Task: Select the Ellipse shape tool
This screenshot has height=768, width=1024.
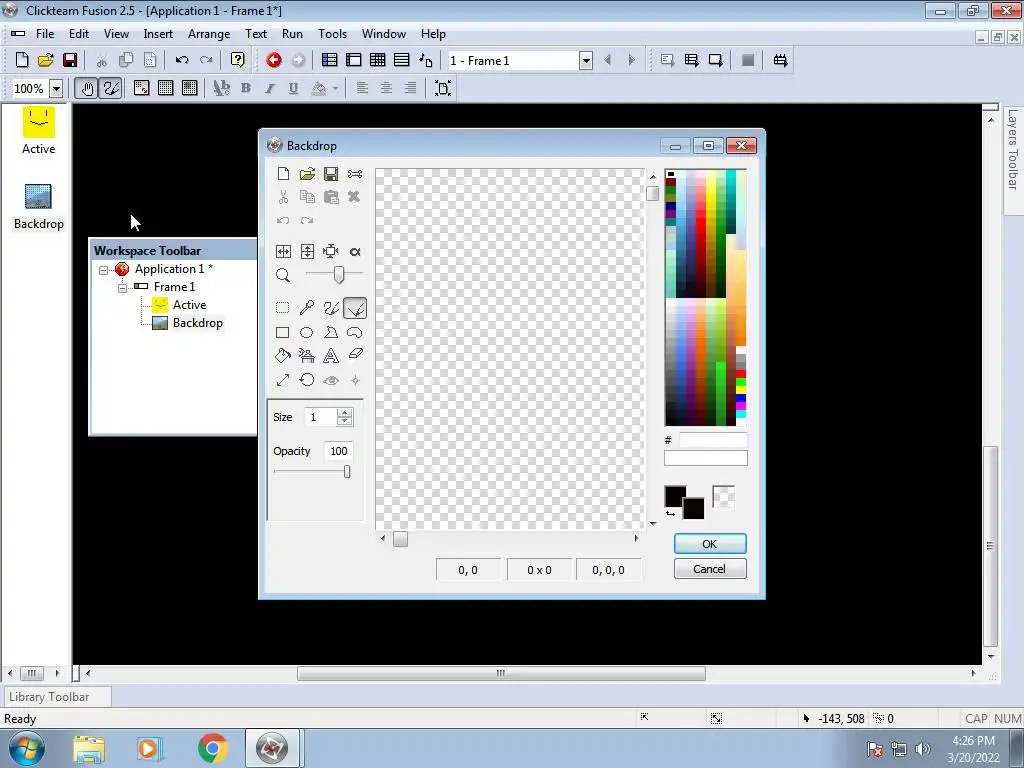Action: [306, 332]
